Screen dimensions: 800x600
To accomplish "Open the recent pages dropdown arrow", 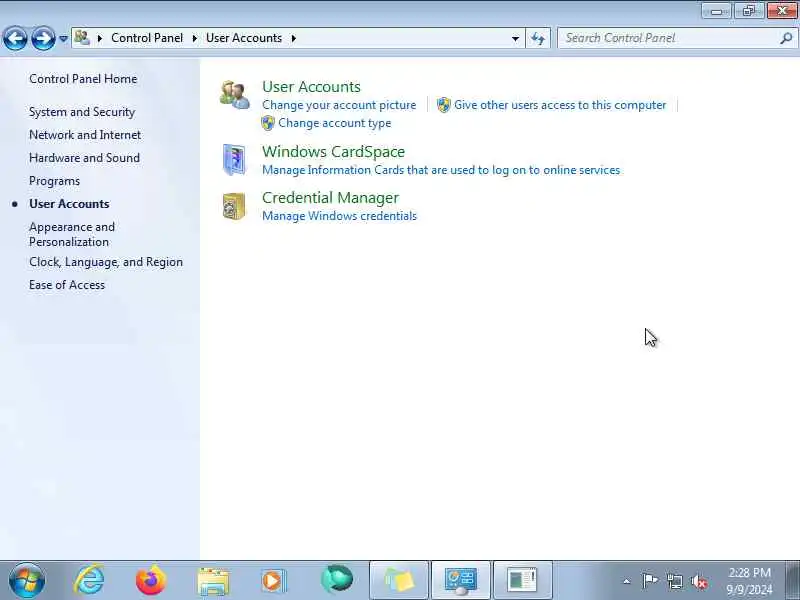I will [63, 38].
